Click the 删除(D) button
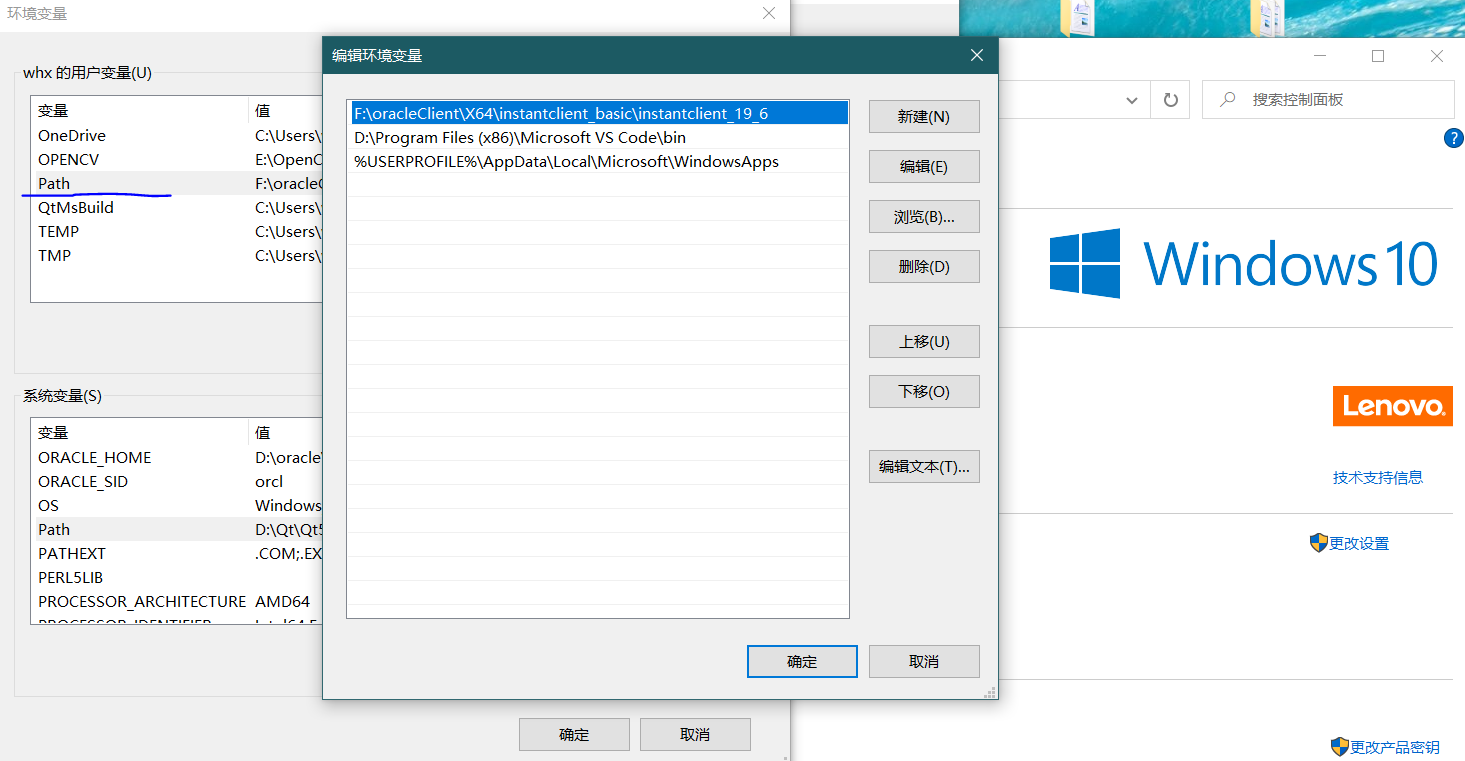This screenshot has height=761, width=1465. [x=923, y=266]
